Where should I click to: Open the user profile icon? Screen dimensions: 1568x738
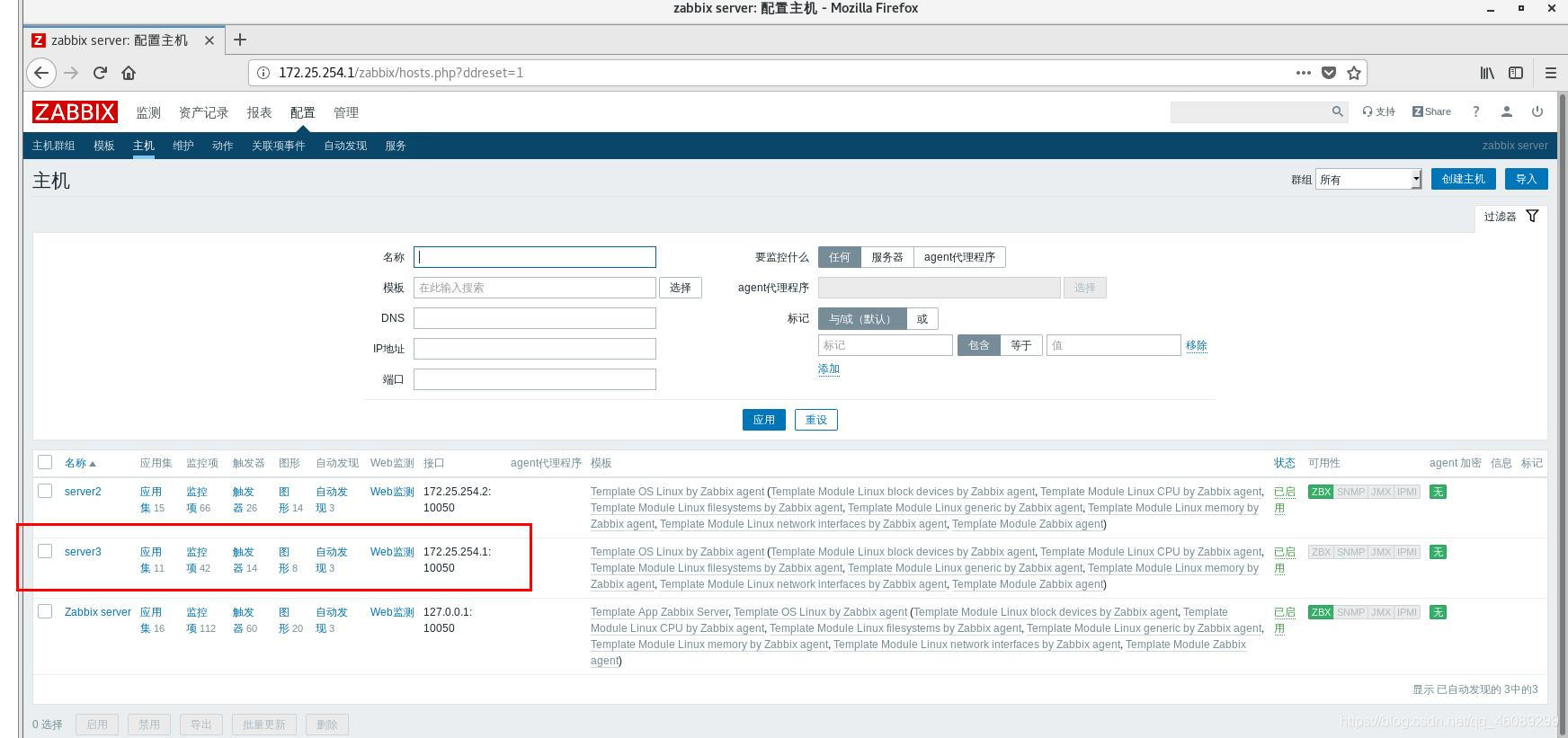click(x=1507, y=111)
